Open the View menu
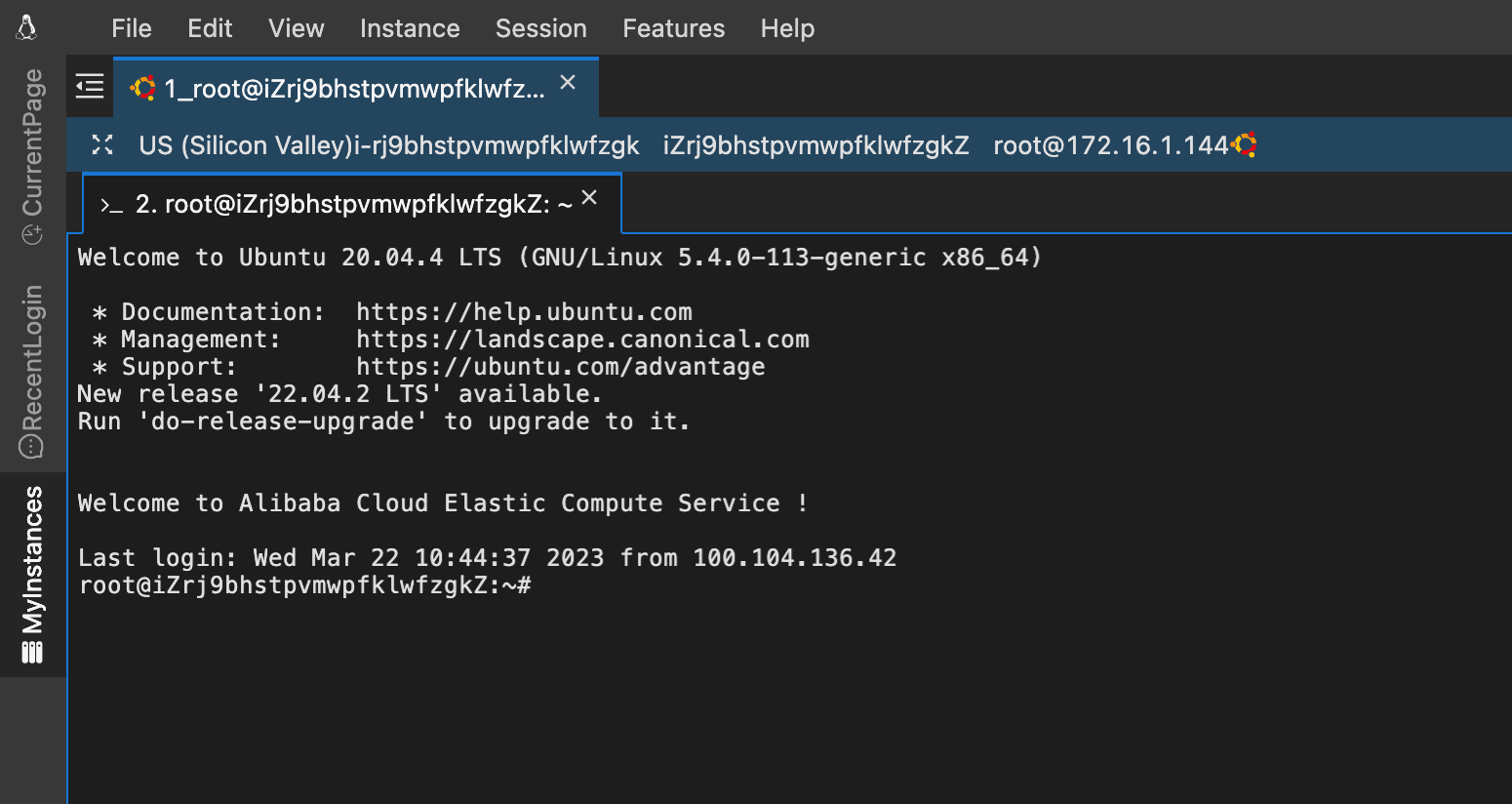This screenshot has height=804, width=1512. pos(297,28)
